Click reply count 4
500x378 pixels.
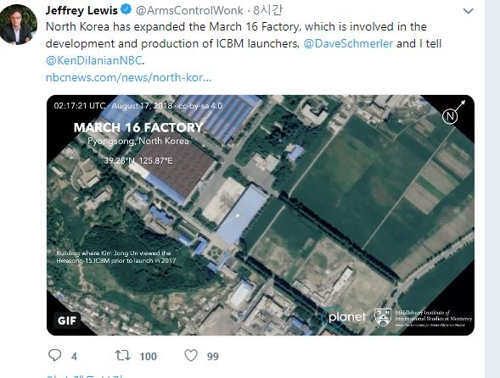74,357
